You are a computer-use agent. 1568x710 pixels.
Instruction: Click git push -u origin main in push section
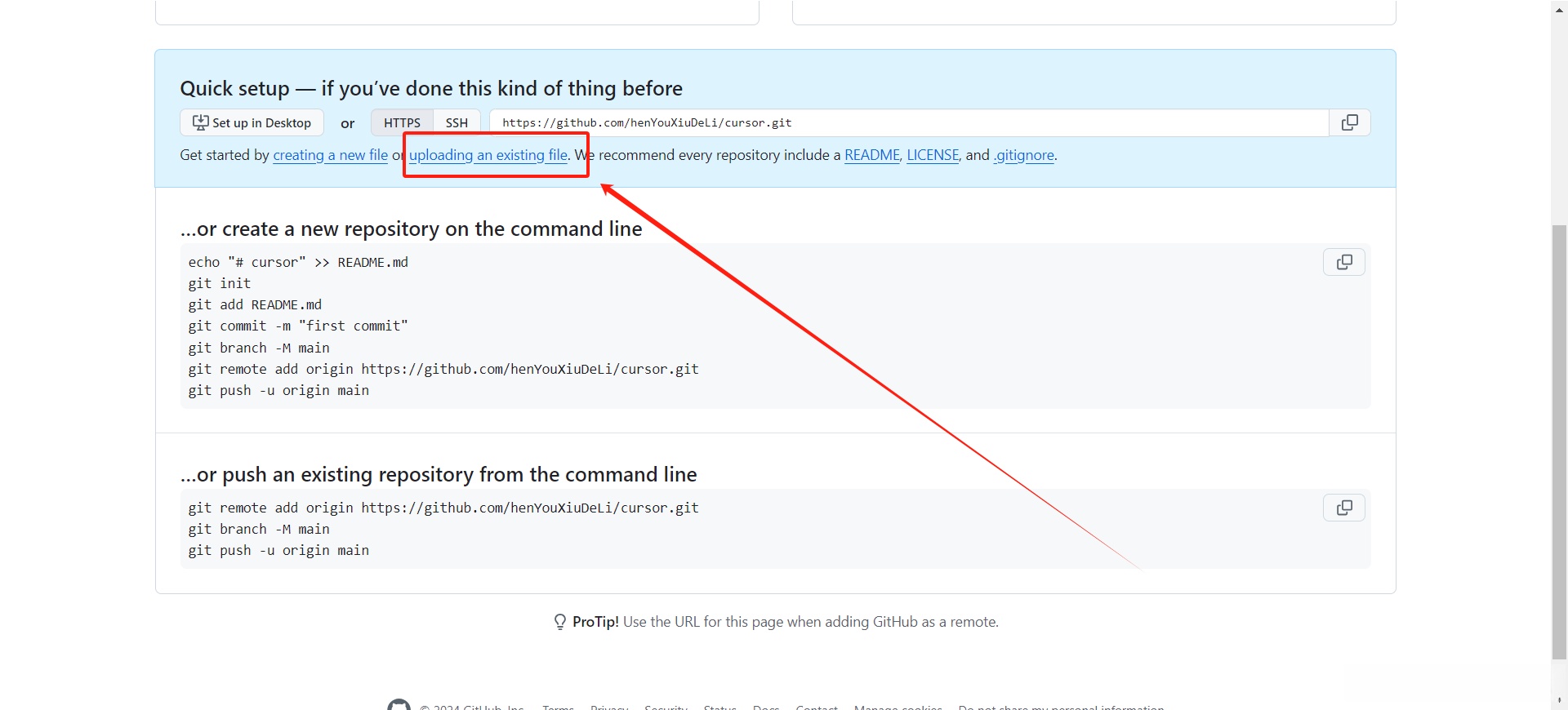coord(278,550)
